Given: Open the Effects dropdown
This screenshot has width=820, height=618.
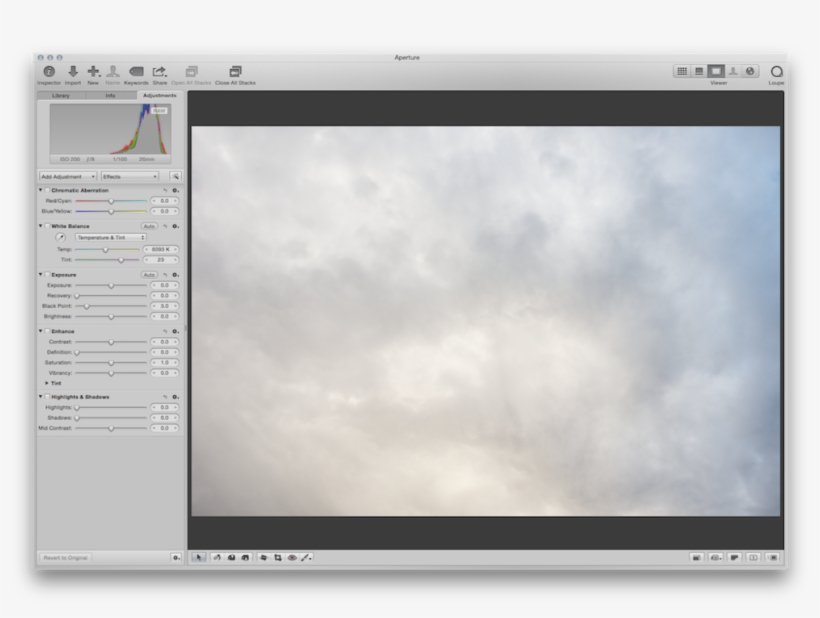Looking at the screenshot, I should pyautogui.click(x=128, y=176).
